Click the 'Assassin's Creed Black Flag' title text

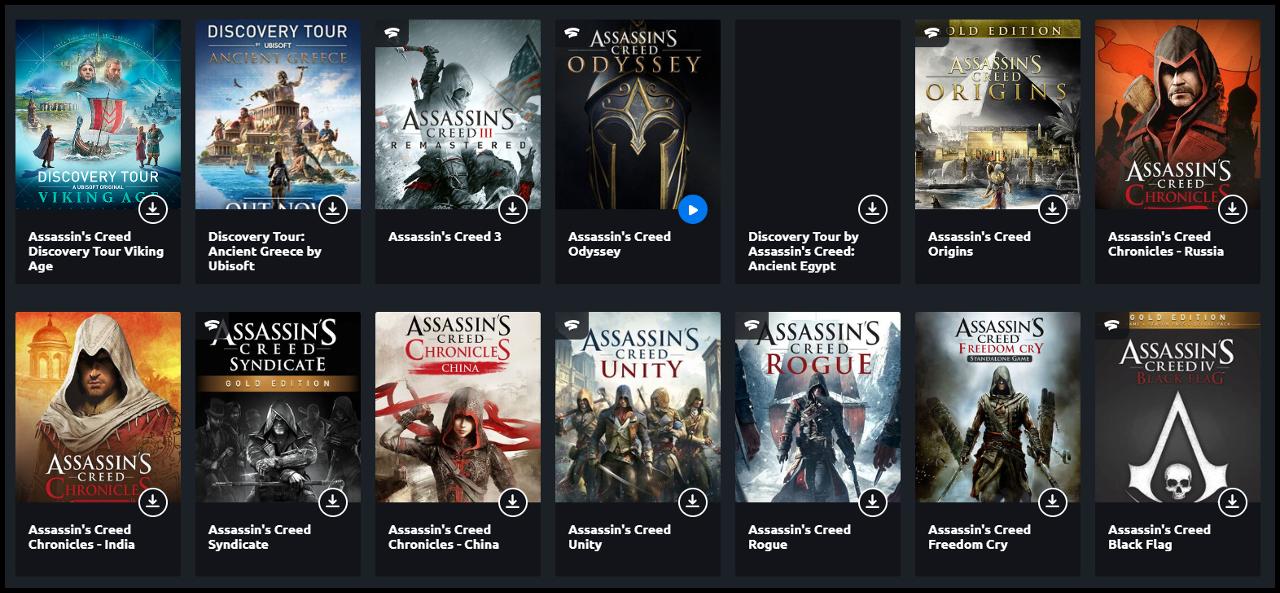(1159, 537)
